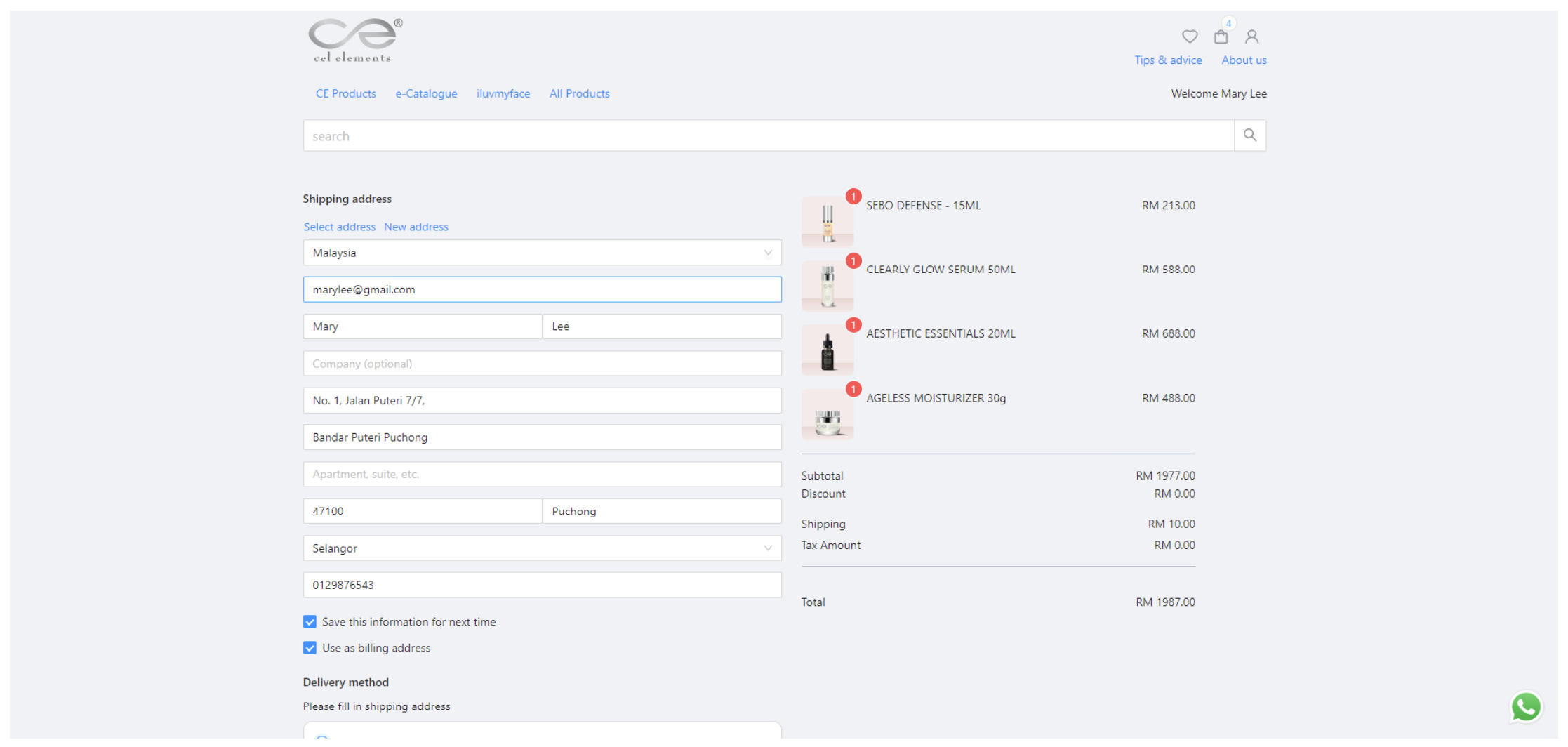Open the WhatsApp chat icon
Image resolution: width=1568 pixels, height=747 pixels.
[x=1526, y=706]
